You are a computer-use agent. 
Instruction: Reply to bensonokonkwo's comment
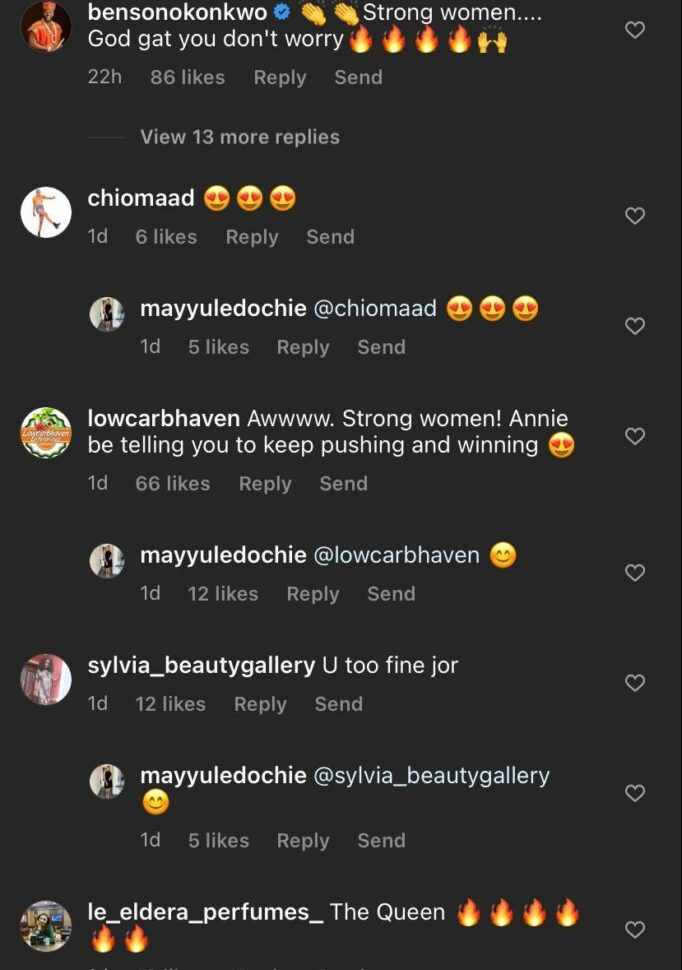(x=280, y=77)
